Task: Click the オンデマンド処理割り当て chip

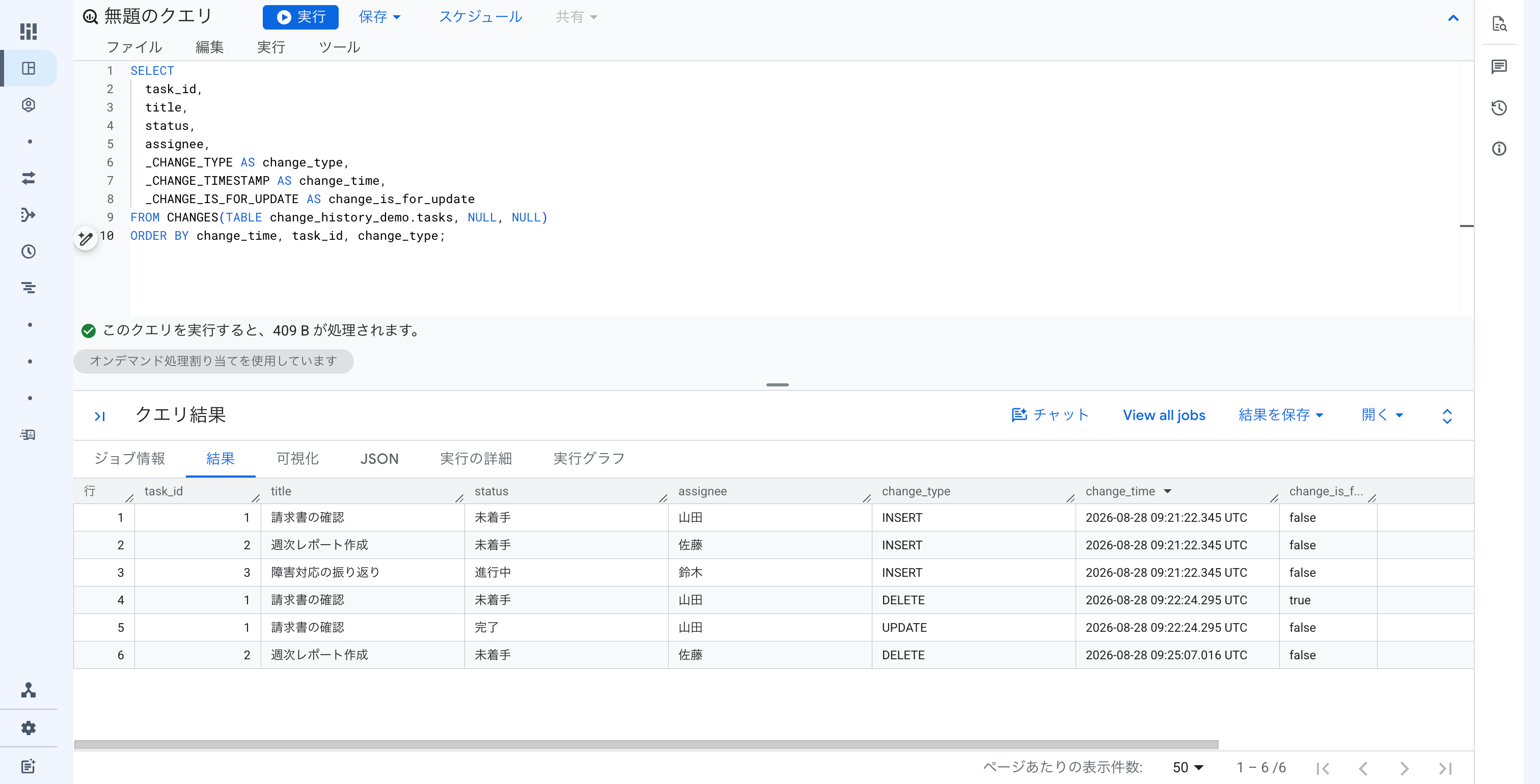Action: pyautogui.click(x=213, y=361)
